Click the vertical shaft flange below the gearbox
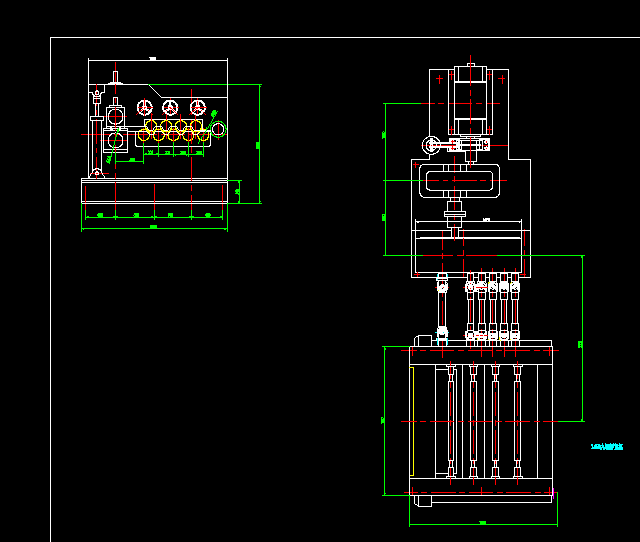Viewport: 640px width, 542px height. (x=455, y=210)
